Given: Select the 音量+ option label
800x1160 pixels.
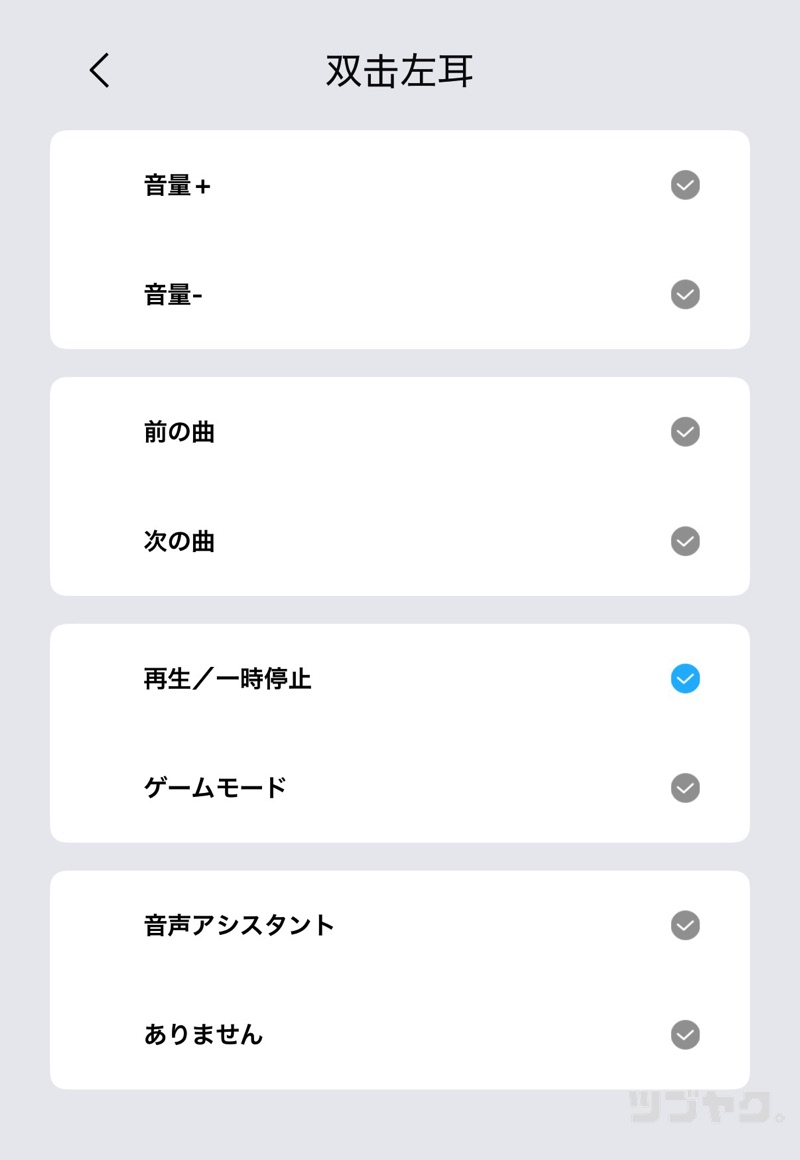Looking at the screenshot, I should 177,186.
